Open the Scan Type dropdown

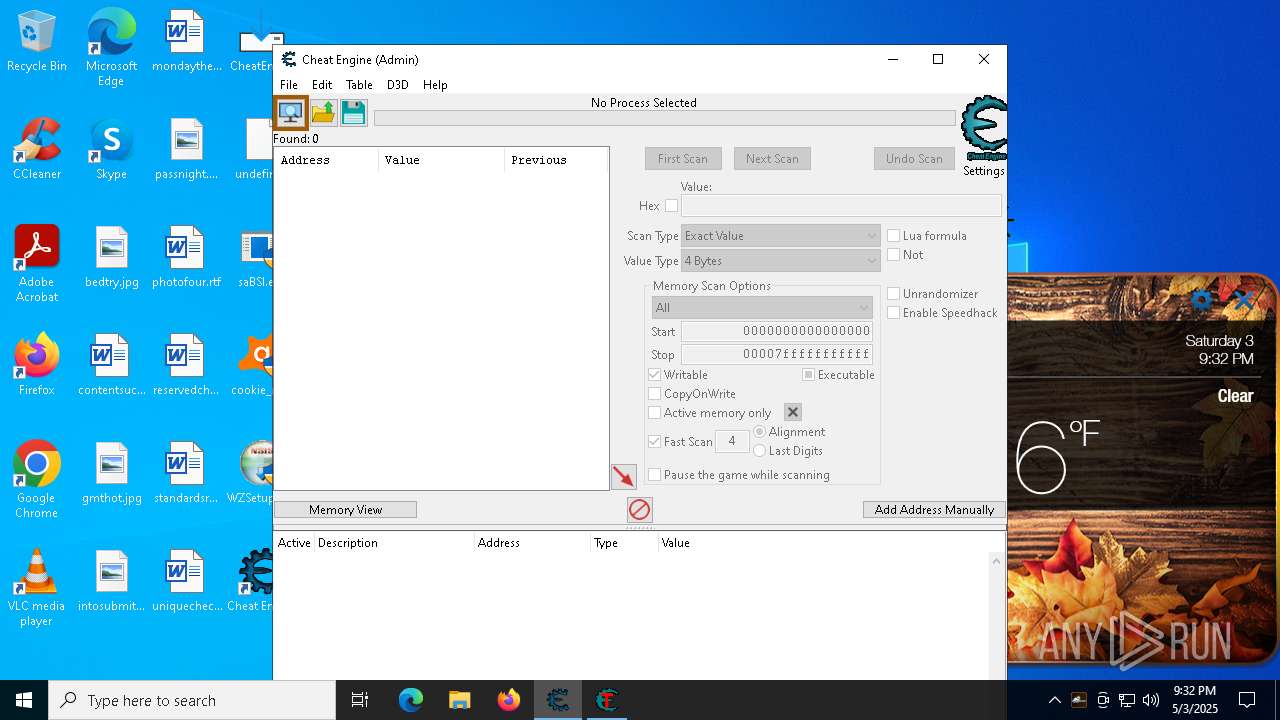click(x=780, y=236)
